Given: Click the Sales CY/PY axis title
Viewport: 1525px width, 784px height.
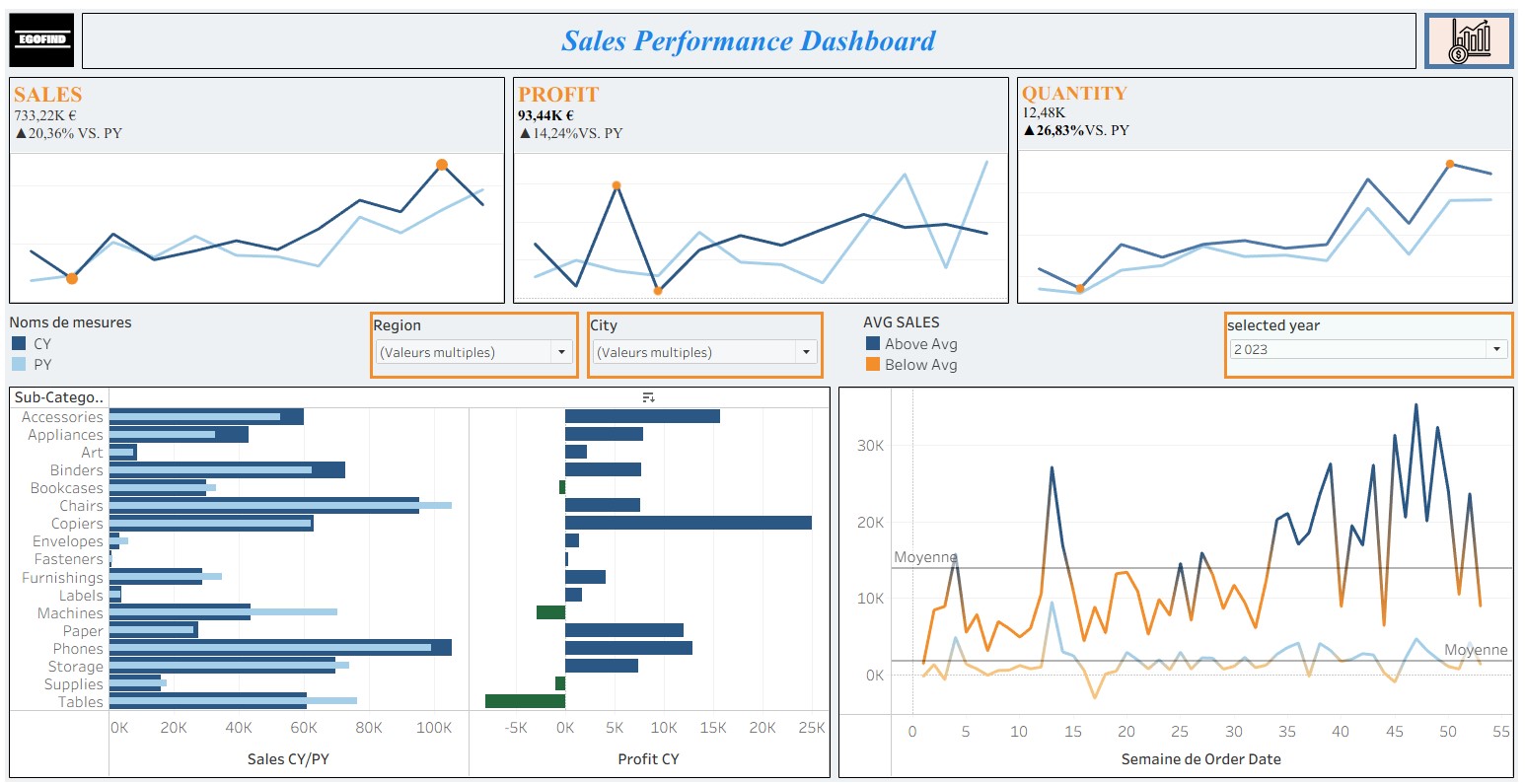Looking at the screenshot, I should pos(289,759).
